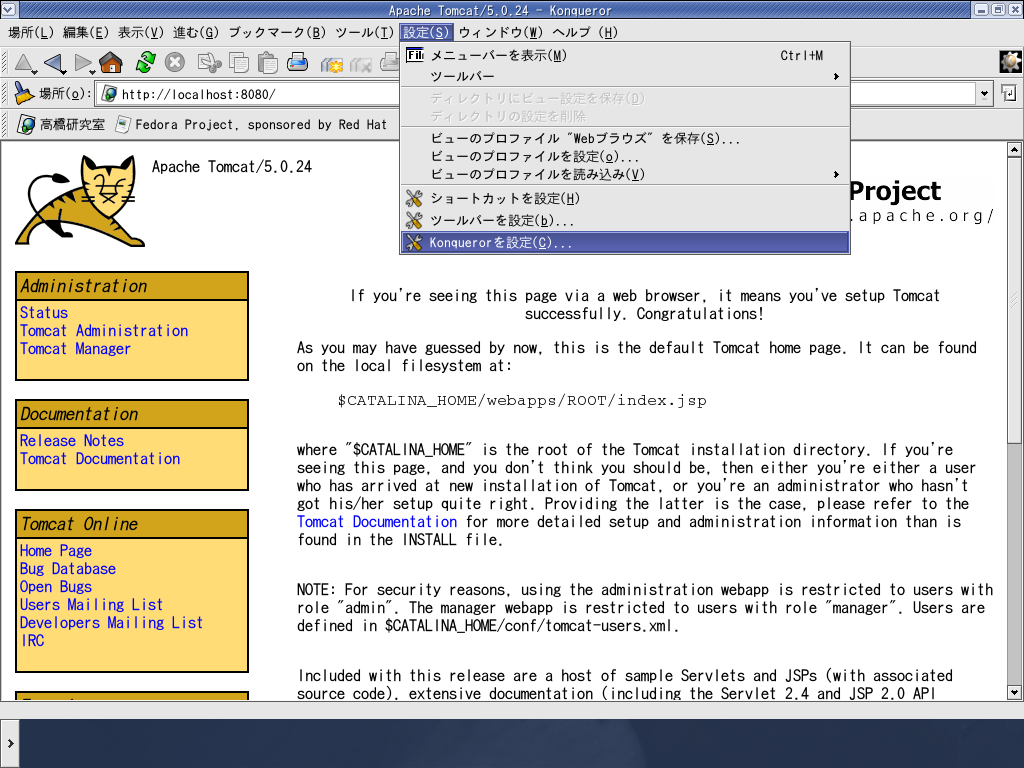The width and height of the screenshot is (1024, 768).
Task: Open the Open Bugs link
Action: tap(56, 587)
